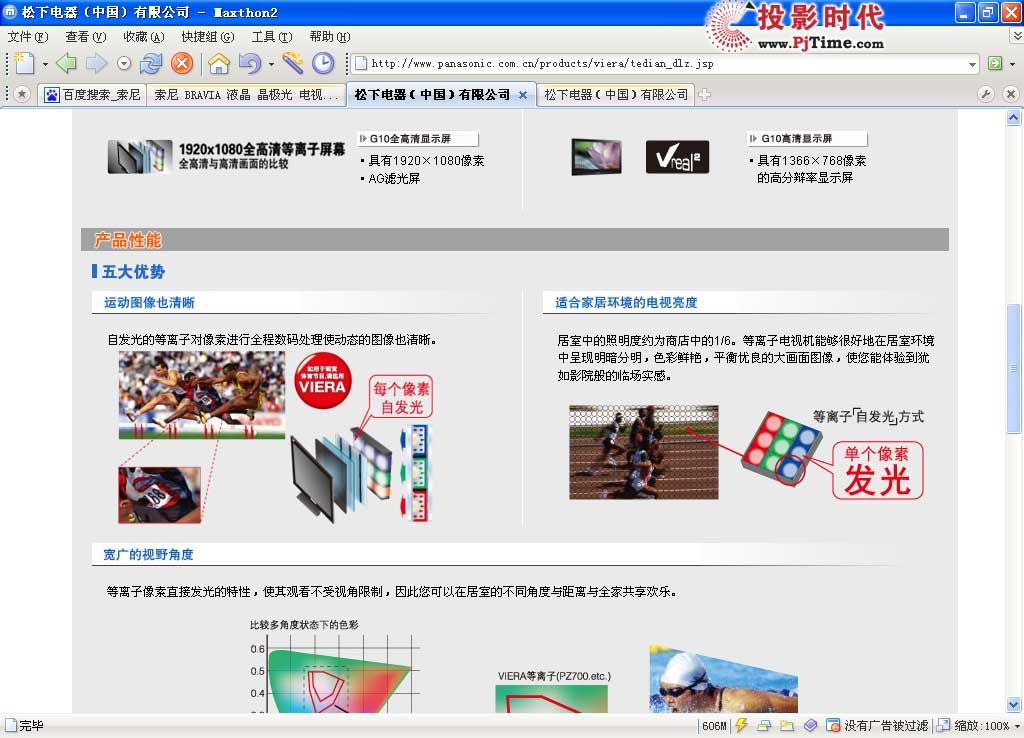Click inside the address bar URL field
Viewport: 1024px width, 738px height.
[x=660, y=64]
